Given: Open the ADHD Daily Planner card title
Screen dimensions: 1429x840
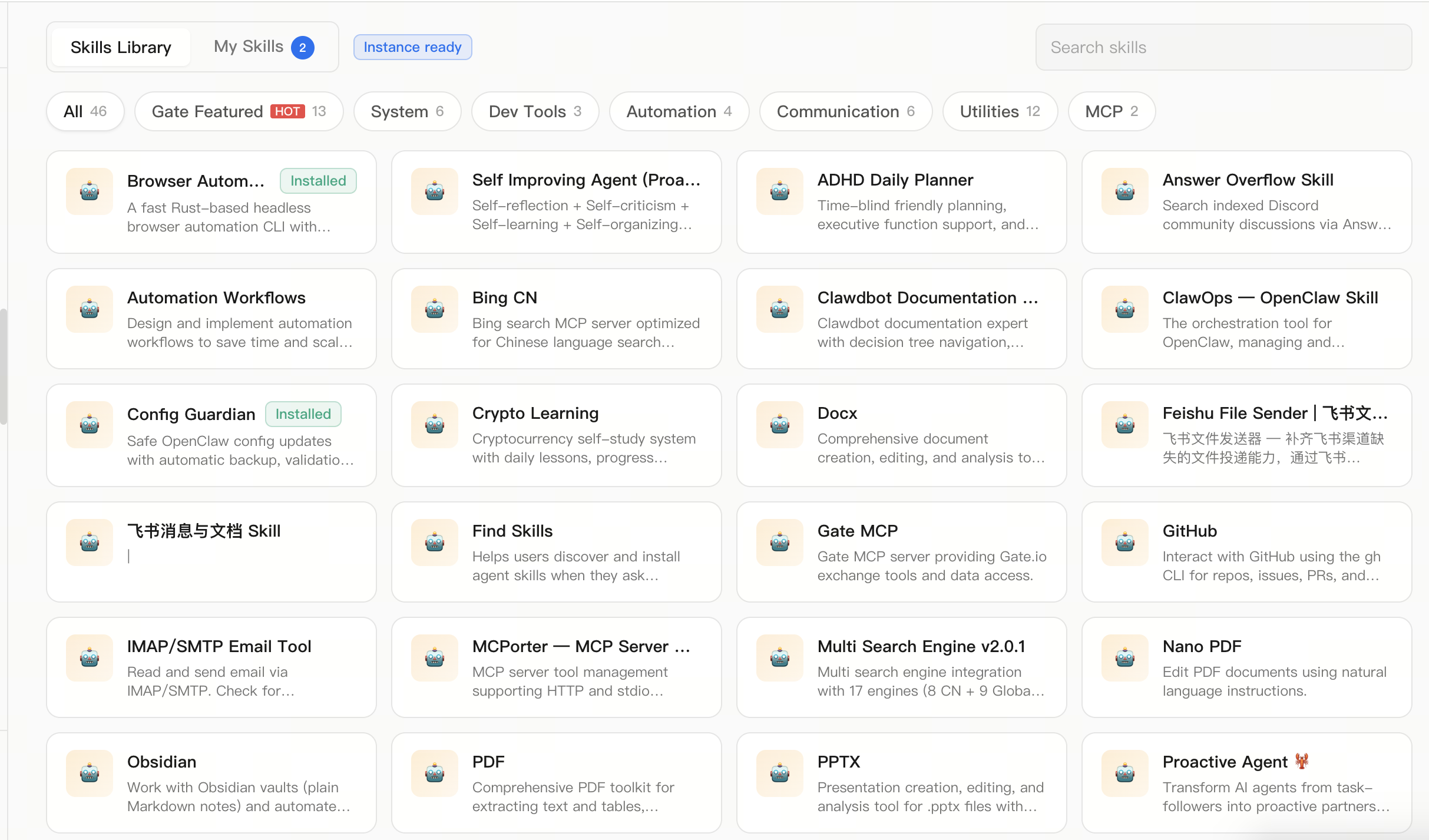Looking at the screenshot, I should [895, 180].
